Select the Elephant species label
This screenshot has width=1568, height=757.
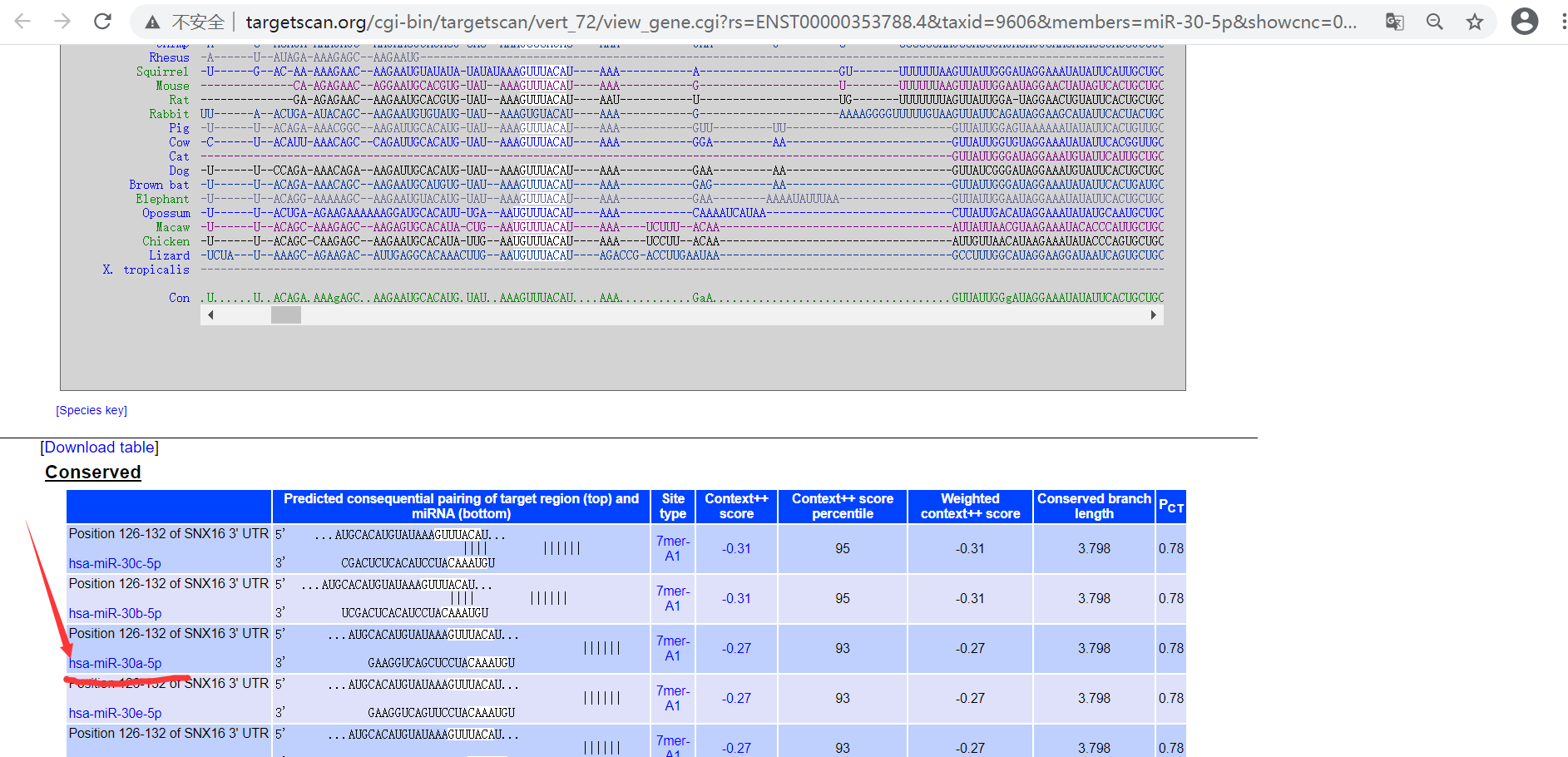[162, 199]
